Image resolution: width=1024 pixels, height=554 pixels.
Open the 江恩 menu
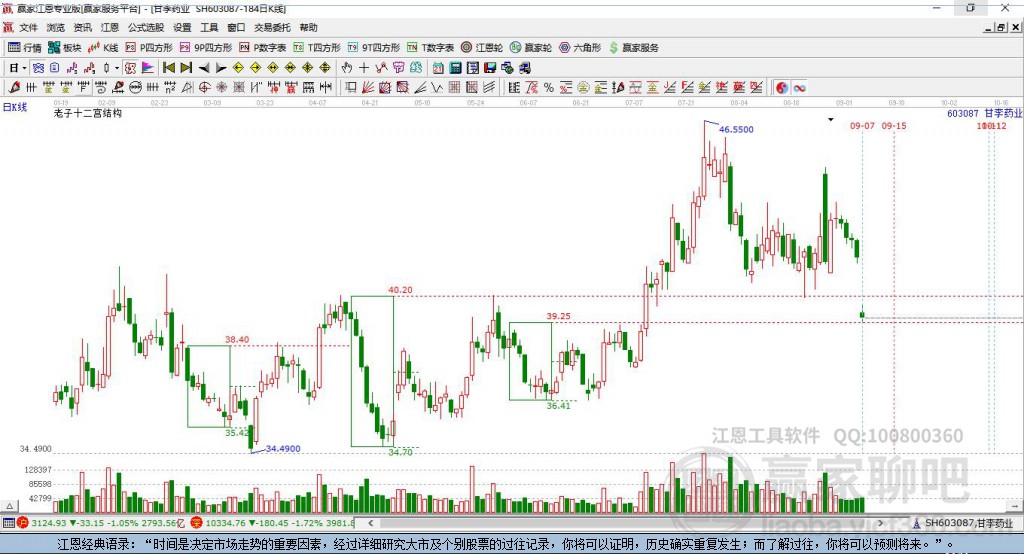pos(110,27)
